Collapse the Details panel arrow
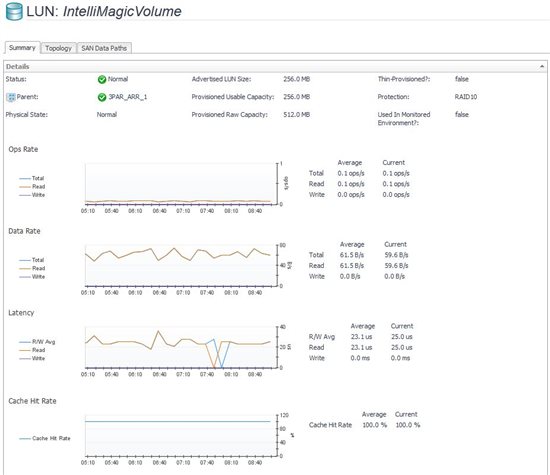The width and height of the screenshot is (550, 475). tap(542, 66)
